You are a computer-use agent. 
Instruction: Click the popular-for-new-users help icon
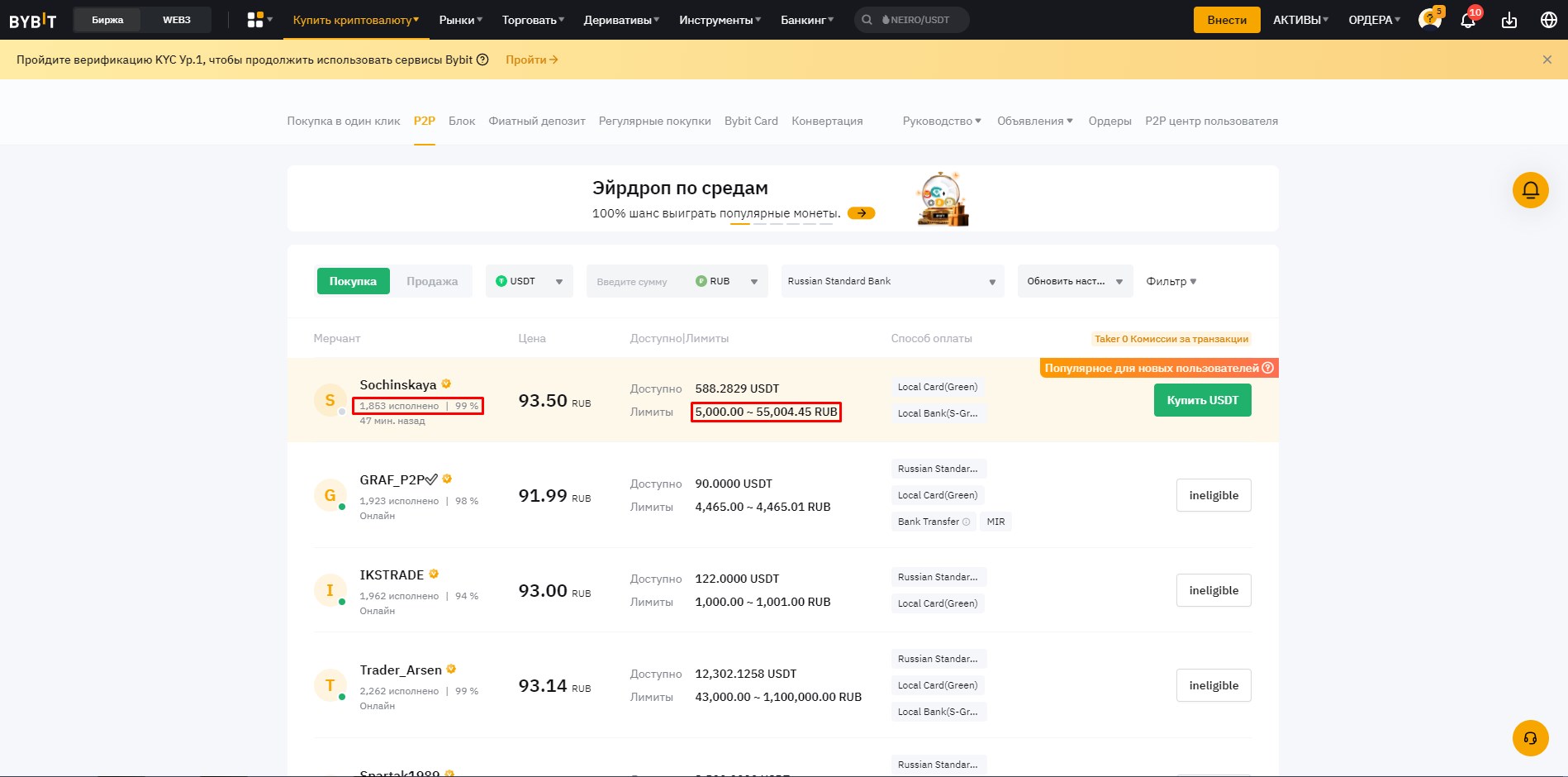pos(1268,368)
